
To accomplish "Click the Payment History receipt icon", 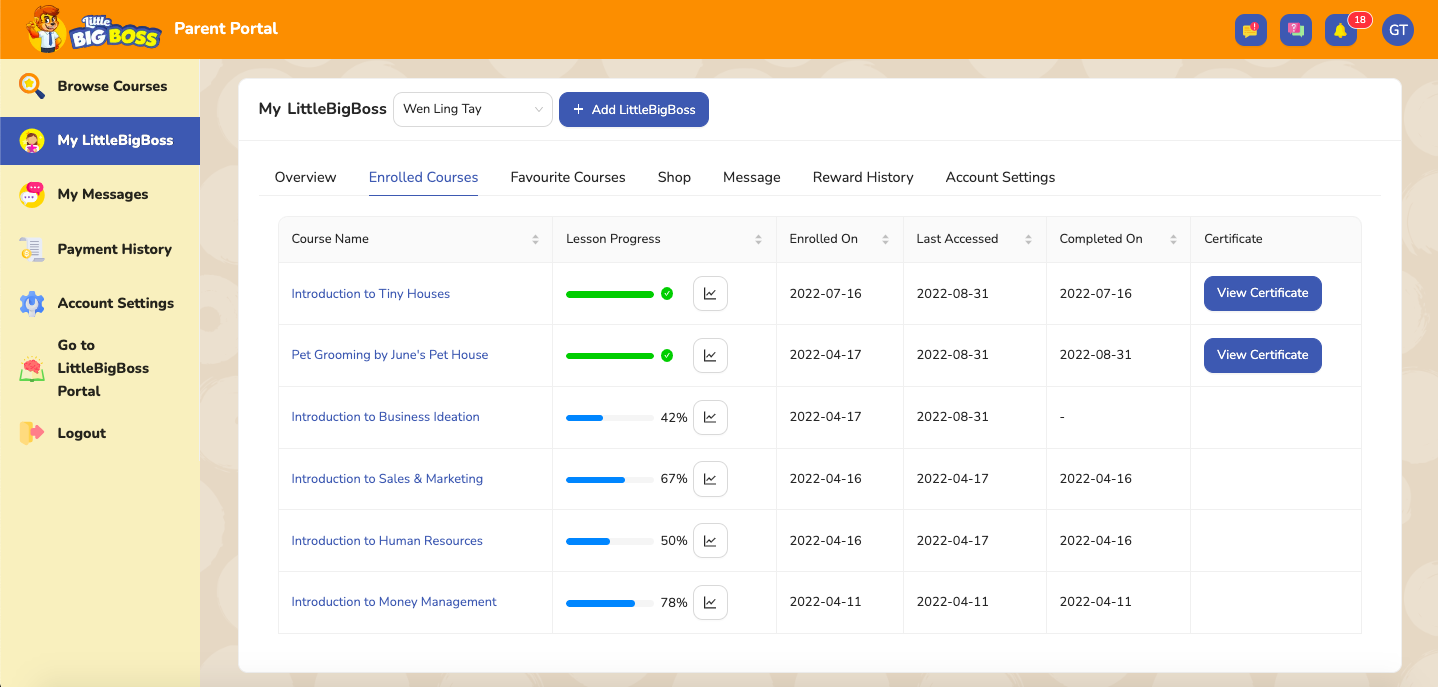I will 32,249.
